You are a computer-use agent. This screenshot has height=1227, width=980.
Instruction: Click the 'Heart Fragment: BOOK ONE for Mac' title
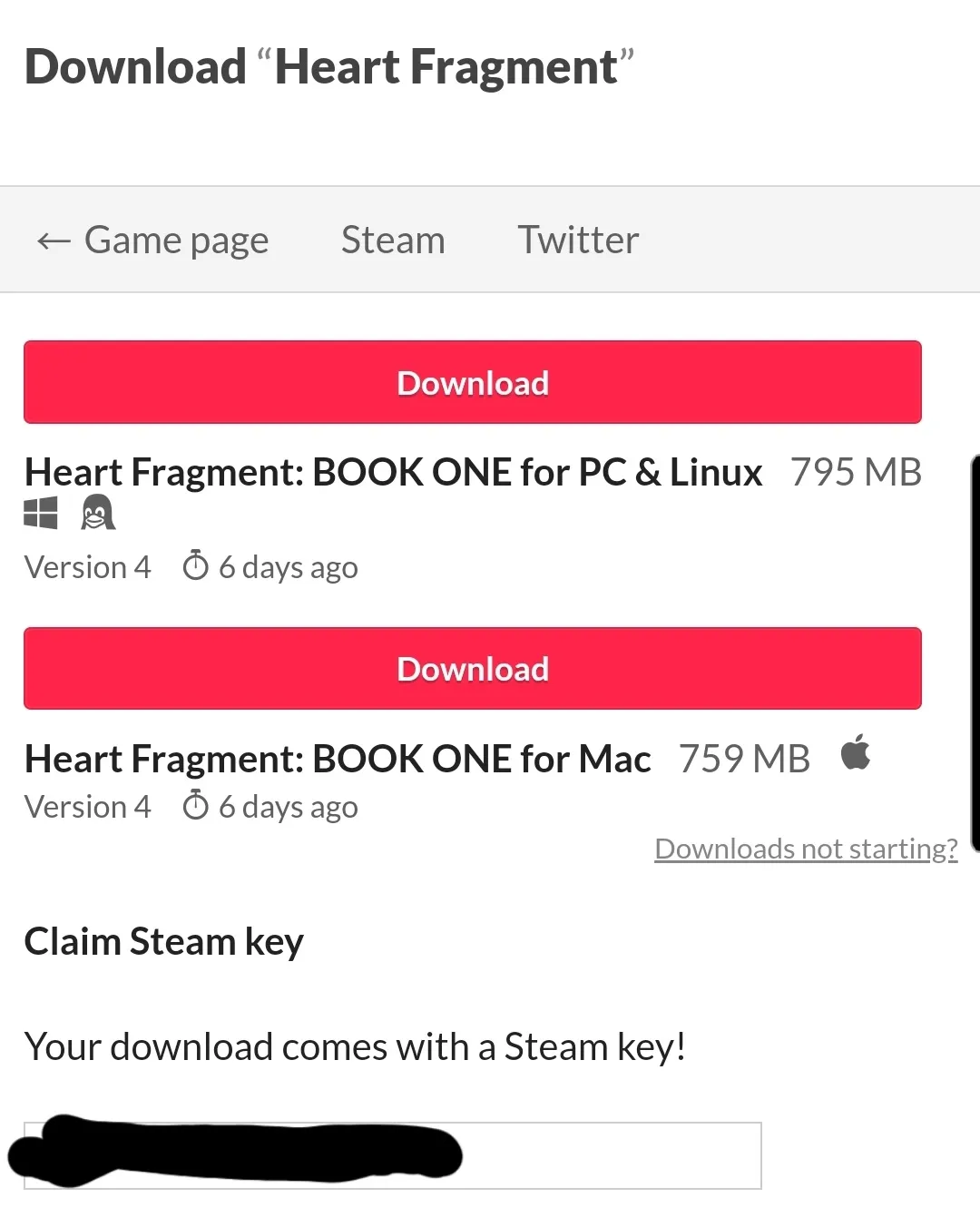pos(338,759)
